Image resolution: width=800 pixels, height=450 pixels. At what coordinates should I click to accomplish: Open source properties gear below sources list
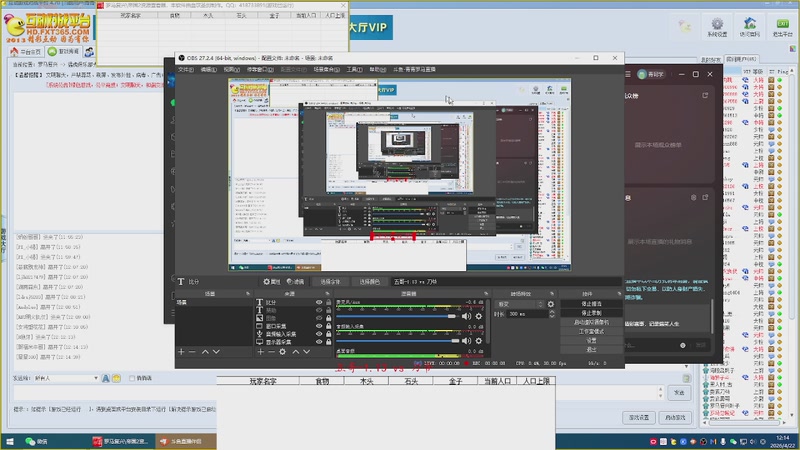pyautogui.click(x=283, y=352)
